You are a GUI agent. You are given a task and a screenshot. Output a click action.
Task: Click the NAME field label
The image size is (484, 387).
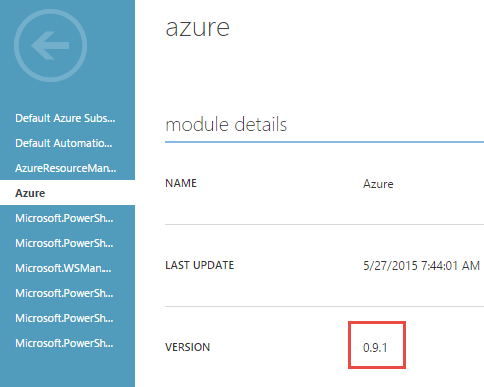point(181,183)
